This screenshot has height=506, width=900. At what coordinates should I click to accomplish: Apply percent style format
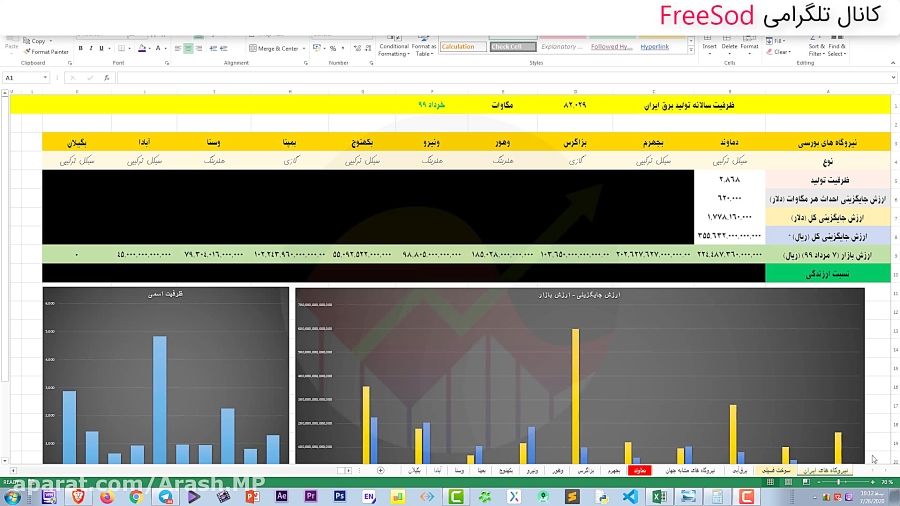point(332,49)
